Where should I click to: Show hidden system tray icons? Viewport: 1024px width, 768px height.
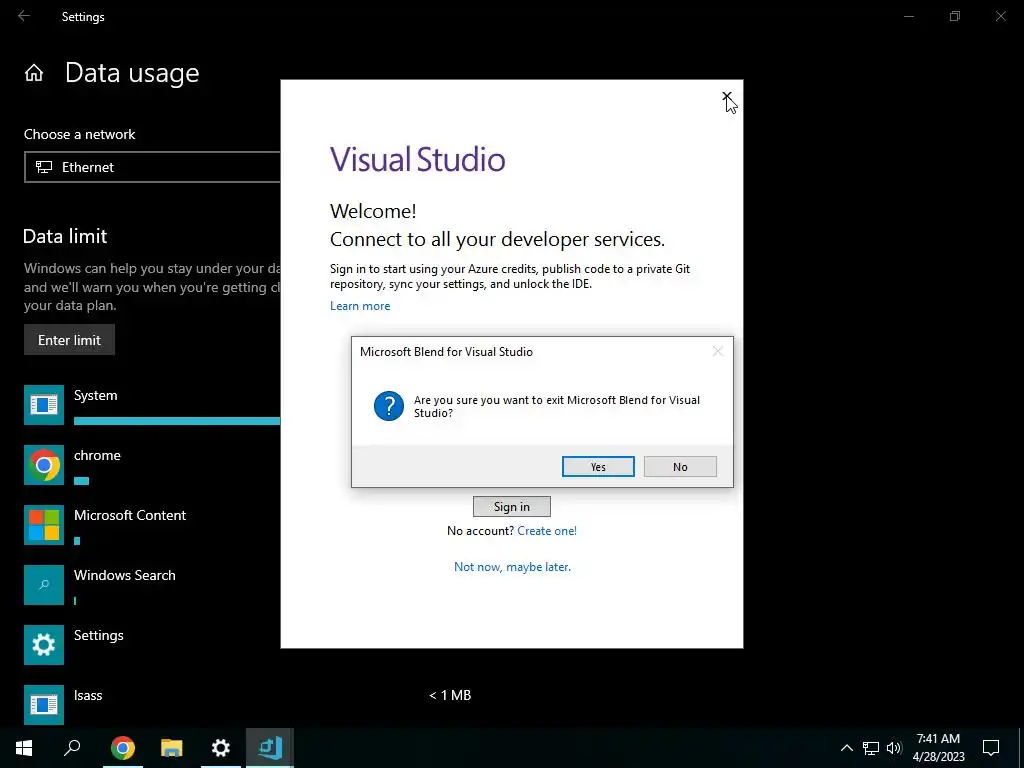(846, 748)
